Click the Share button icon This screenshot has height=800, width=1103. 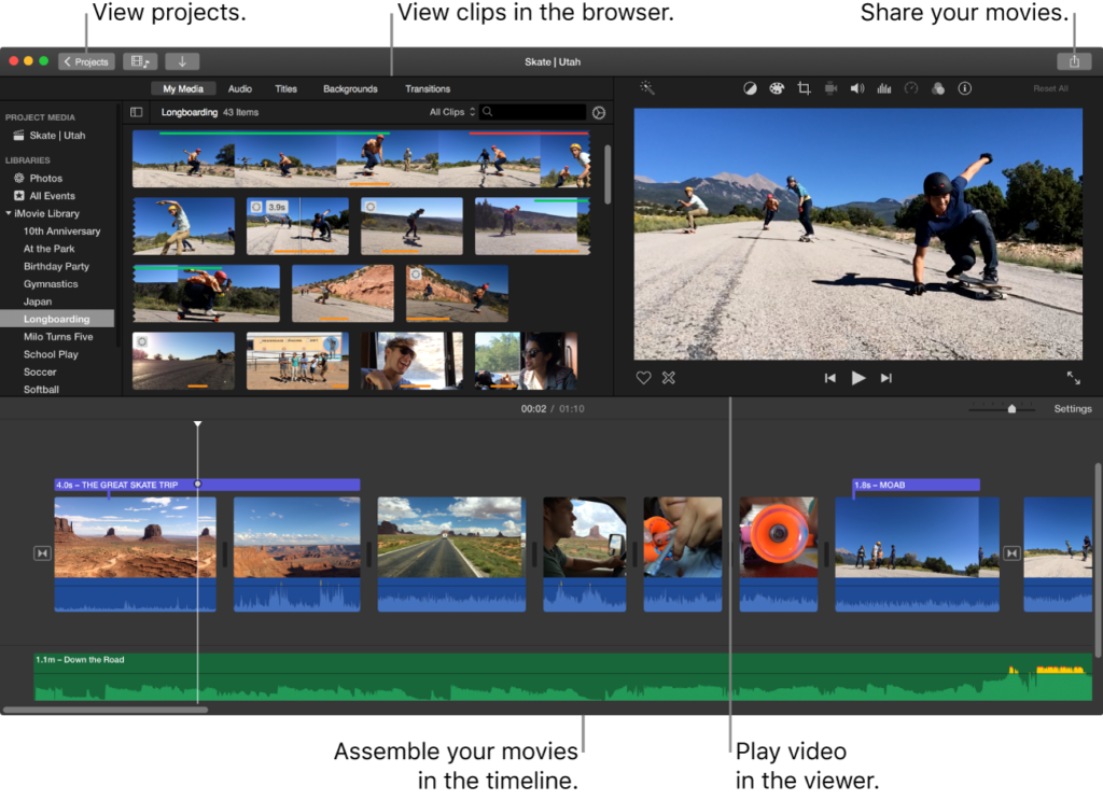pos(1073,62)
